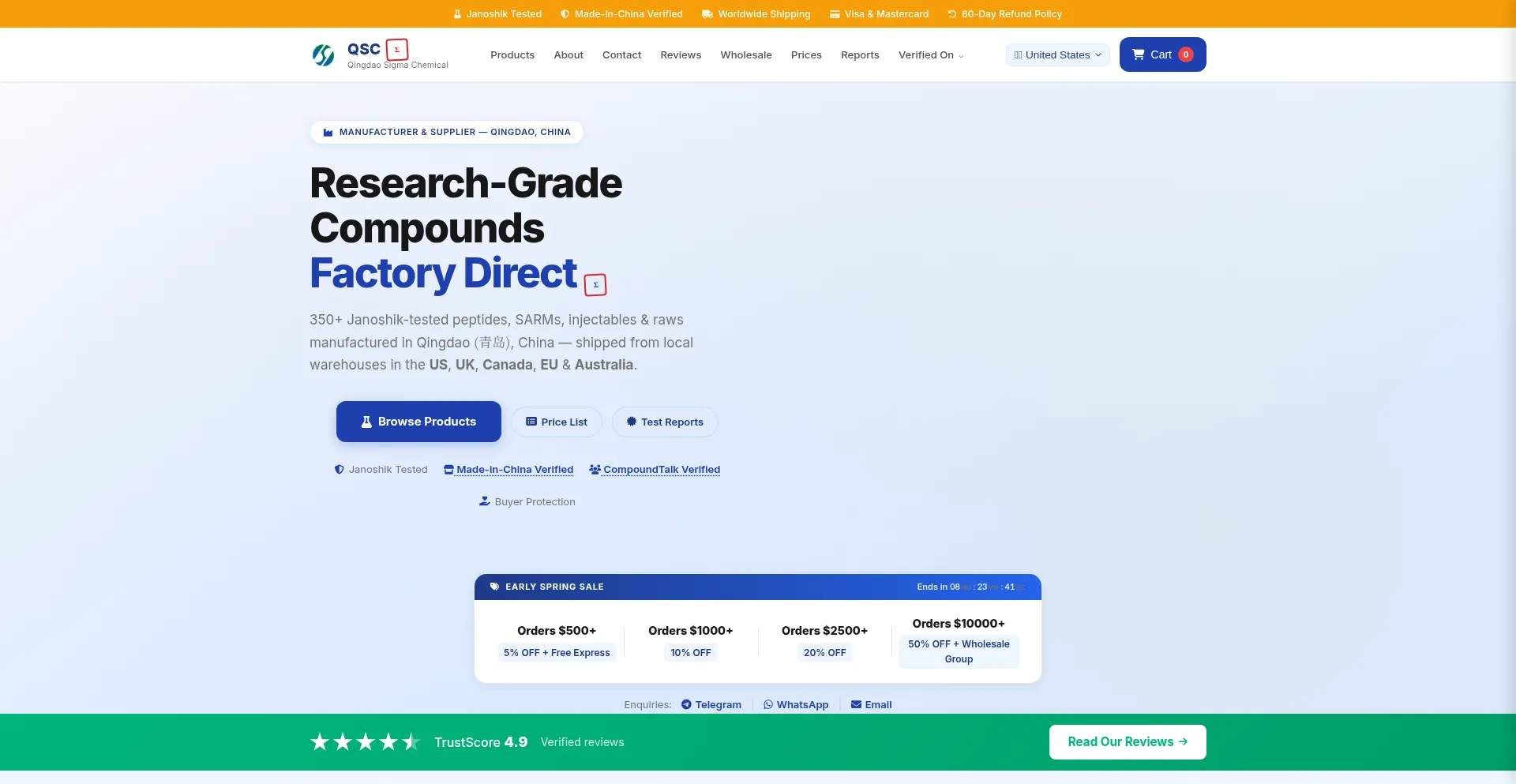
Task: Click the Telegram icon in Enquiries
Action: pyautogui.click(x=686, y=705)
